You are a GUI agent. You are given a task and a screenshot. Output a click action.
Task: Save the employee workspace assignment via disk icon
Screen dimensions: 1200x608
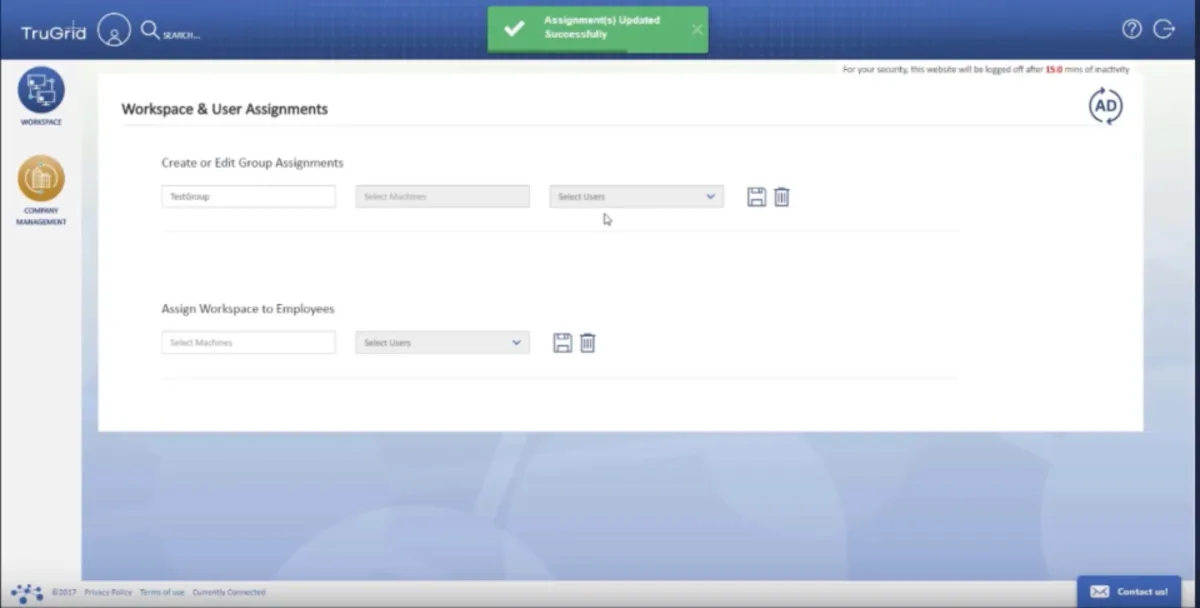point(561,342)
